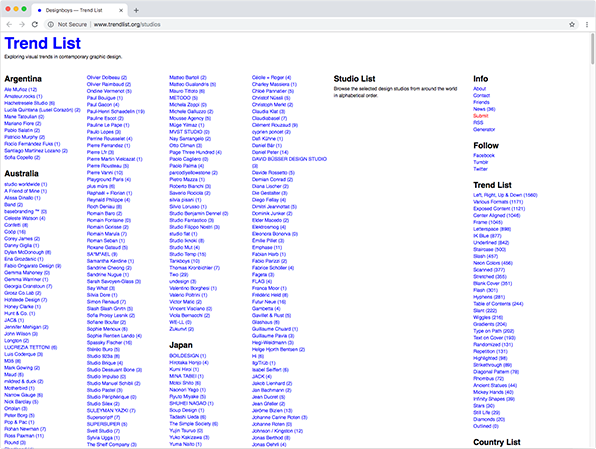The width and height of the screenshot is (596, 449).
Task: Open the Contact link under Info
Action: click(x=482, y=95)
